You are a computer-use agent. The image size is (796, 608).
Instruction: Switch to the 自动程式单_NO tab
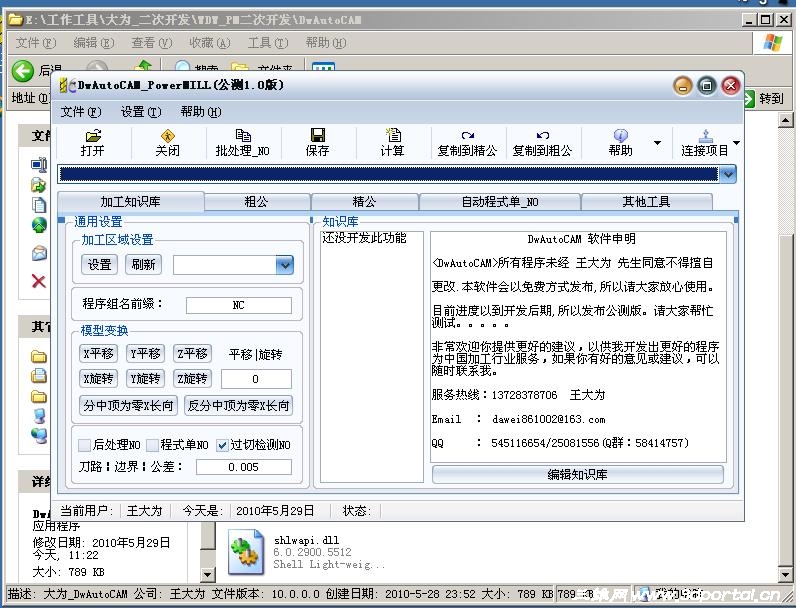click(500, 202)
